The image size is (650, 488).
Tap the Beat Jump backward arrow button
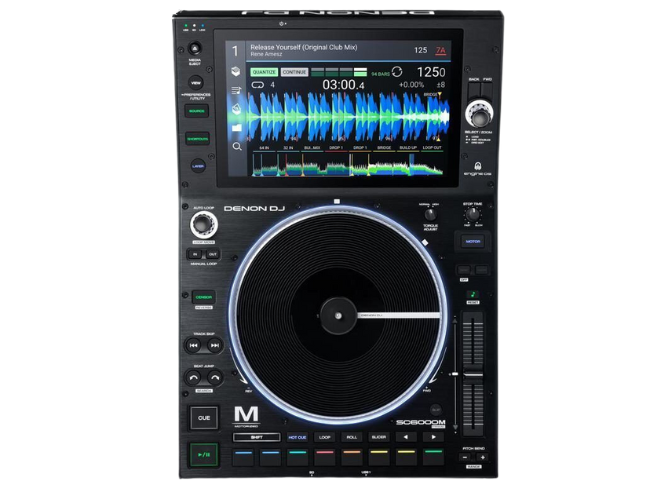click(193, 378)
